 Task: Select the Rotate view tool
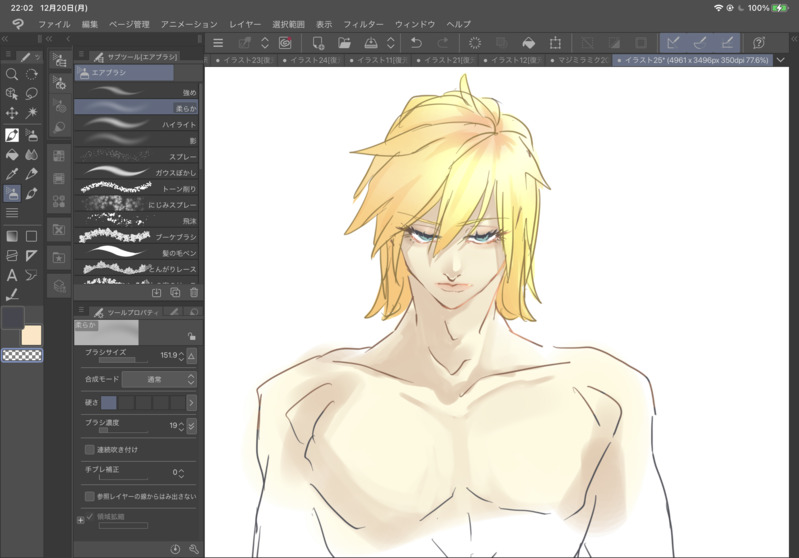coord(32,74)
